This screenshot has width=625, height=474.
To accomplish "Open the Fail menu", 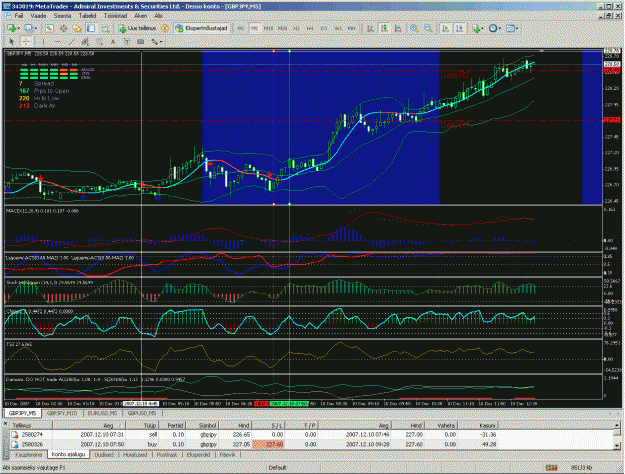I will pos(19,16).
